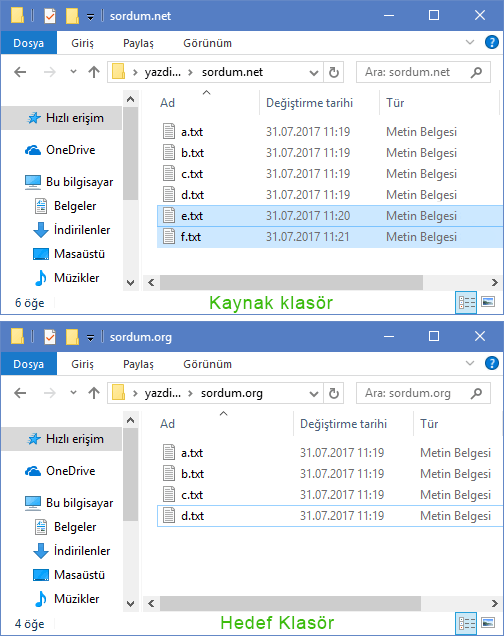This screenshot has width=504, height=636.
Task: Open Hızlı erişim in sordum.net sidebar
Action: click(62, 118)
